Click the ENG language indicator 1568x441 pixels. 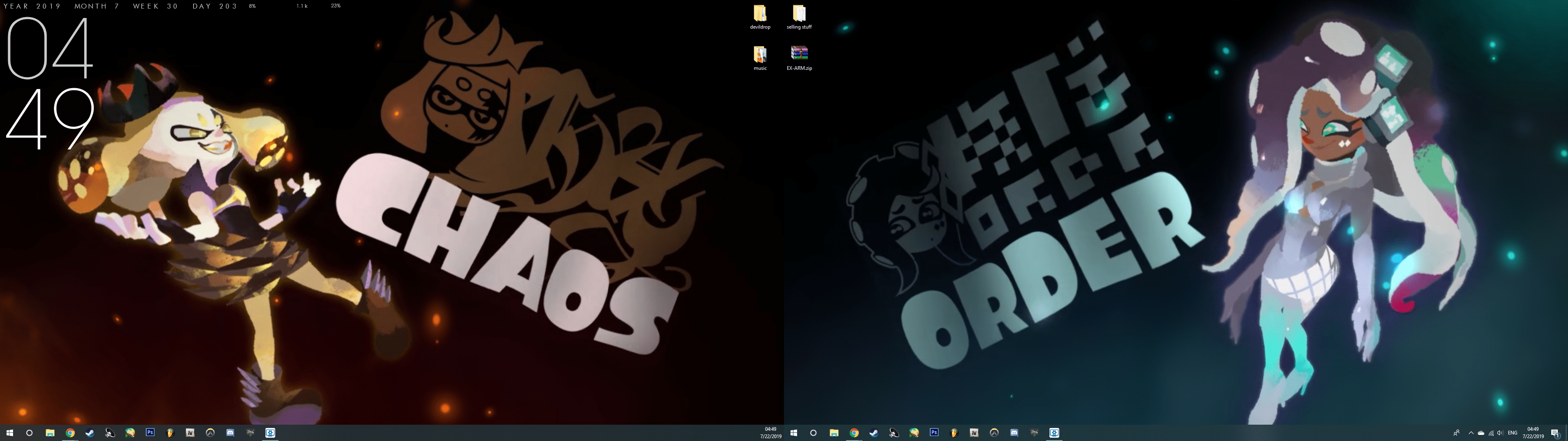[1512, 433]
